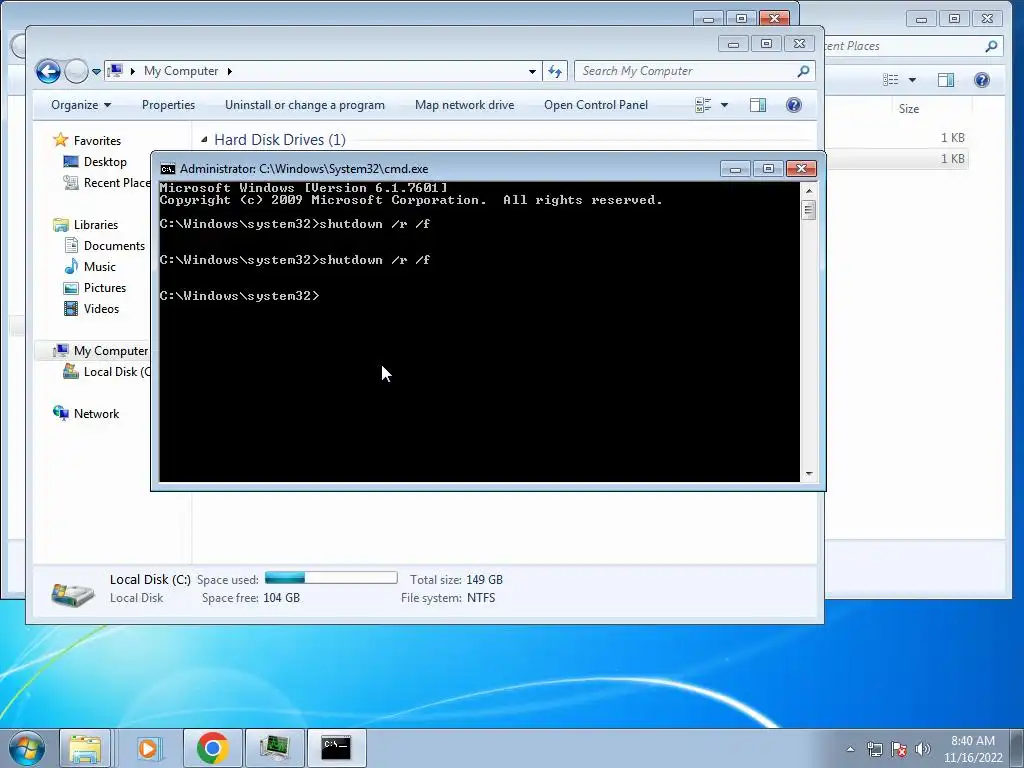Click breadcrumb arrow after My Computer

click(230, 71)
